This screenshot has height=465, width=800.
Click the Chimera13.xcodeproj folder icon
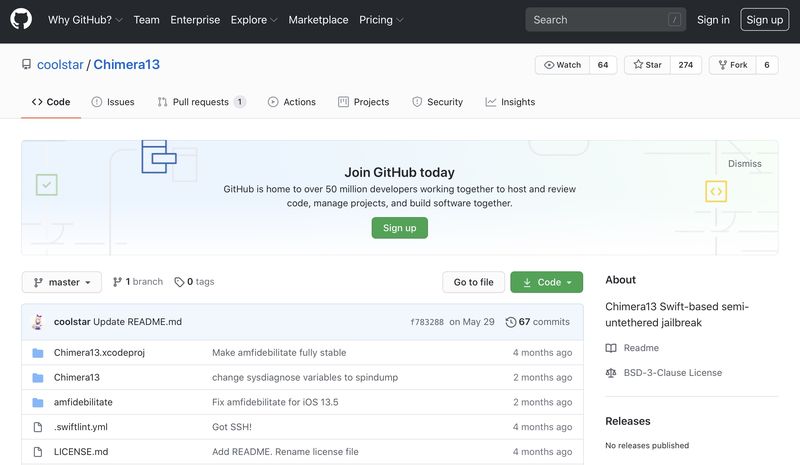point(38,353)
